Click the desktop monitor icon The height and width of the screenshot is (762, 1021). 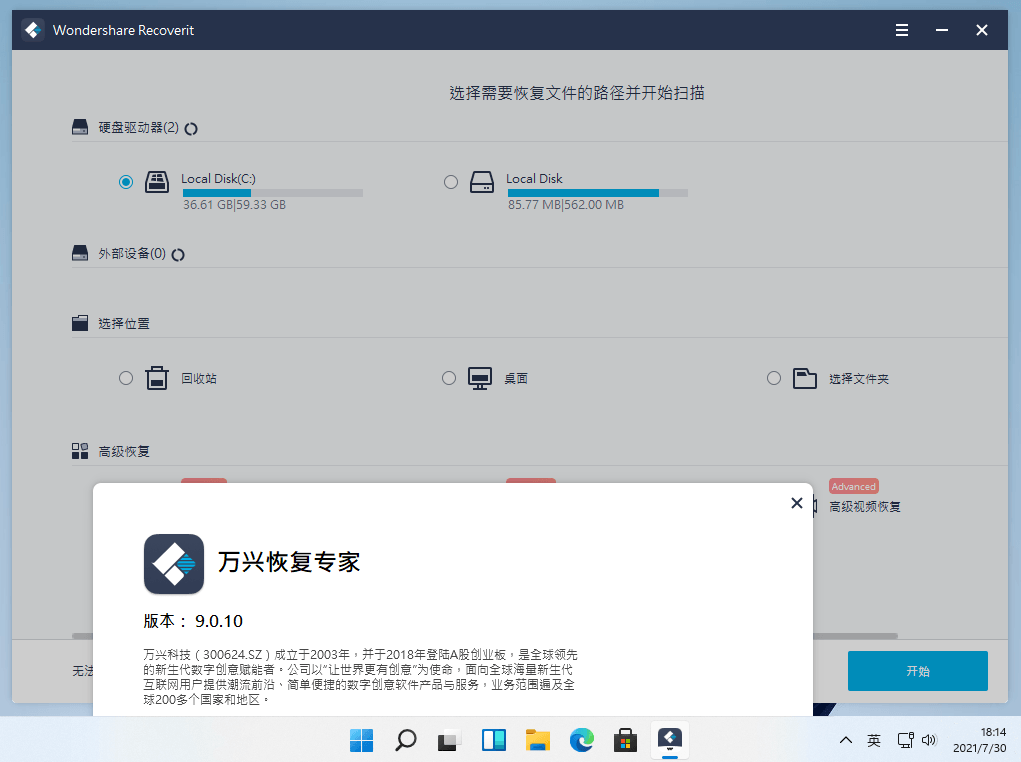[480, 378]
